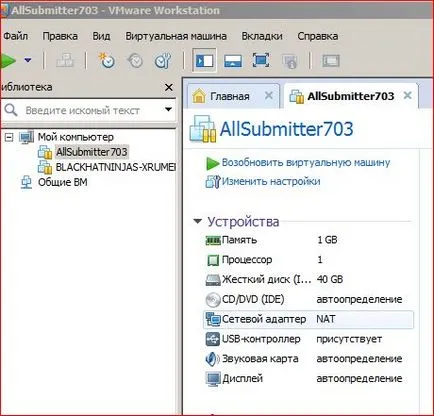
Task: Click the 1 GB memory value
Action: pyautogui.click(x=327, y=240)
